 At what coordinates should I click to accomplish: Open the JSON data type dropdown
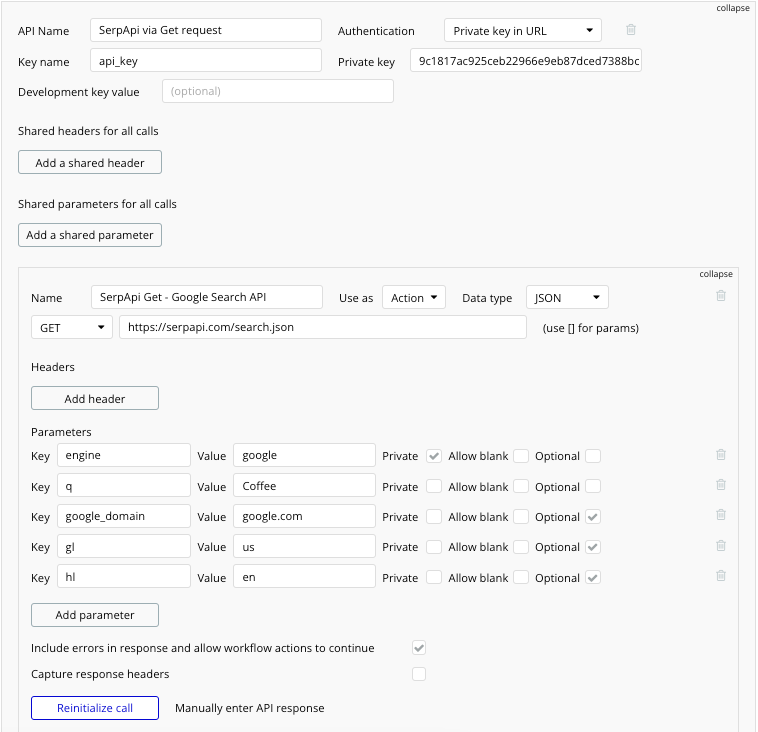pos(567,298)
